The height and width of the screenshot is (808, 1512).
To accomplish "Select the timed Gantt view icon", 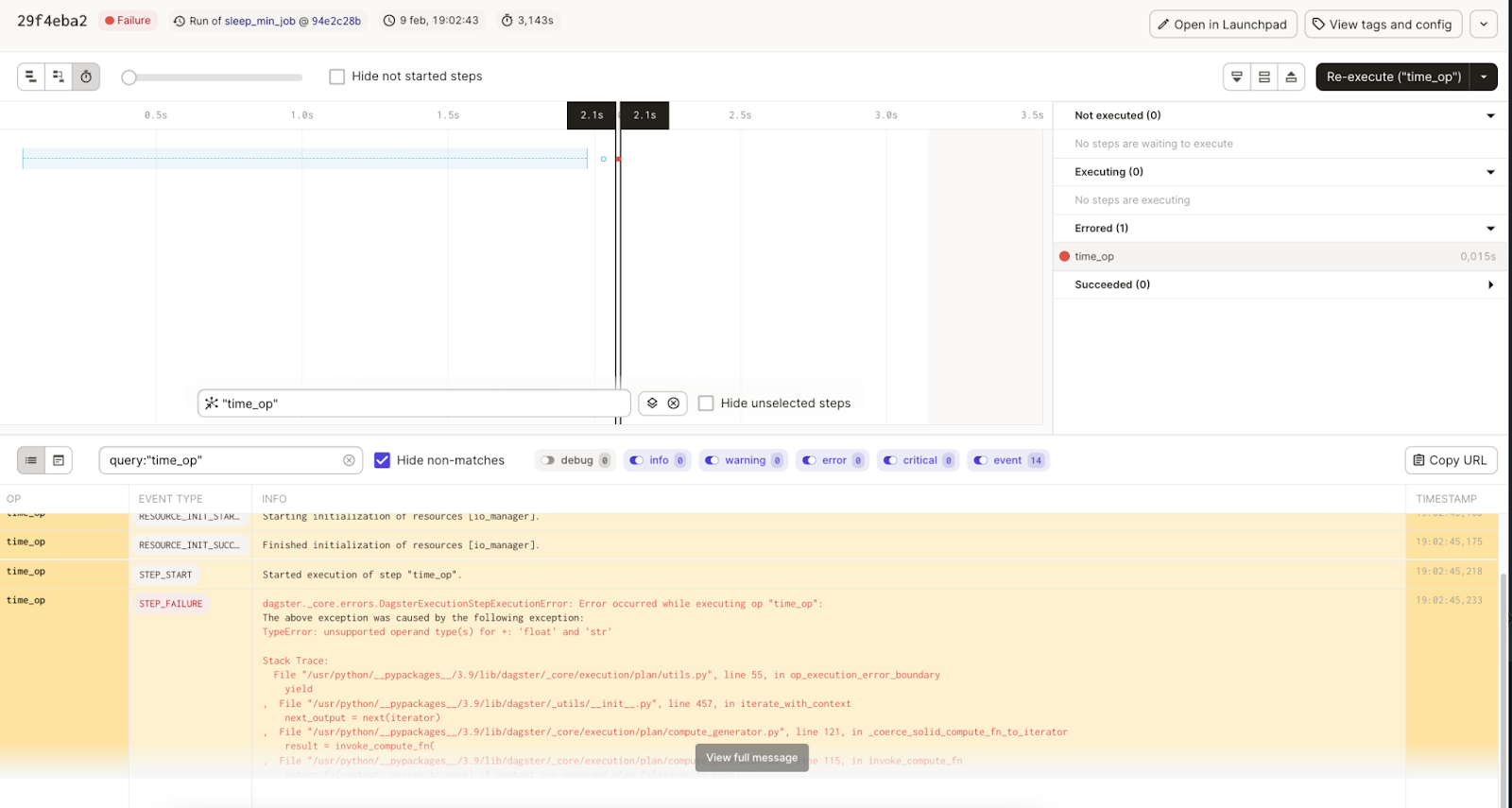I will (86, 77).
